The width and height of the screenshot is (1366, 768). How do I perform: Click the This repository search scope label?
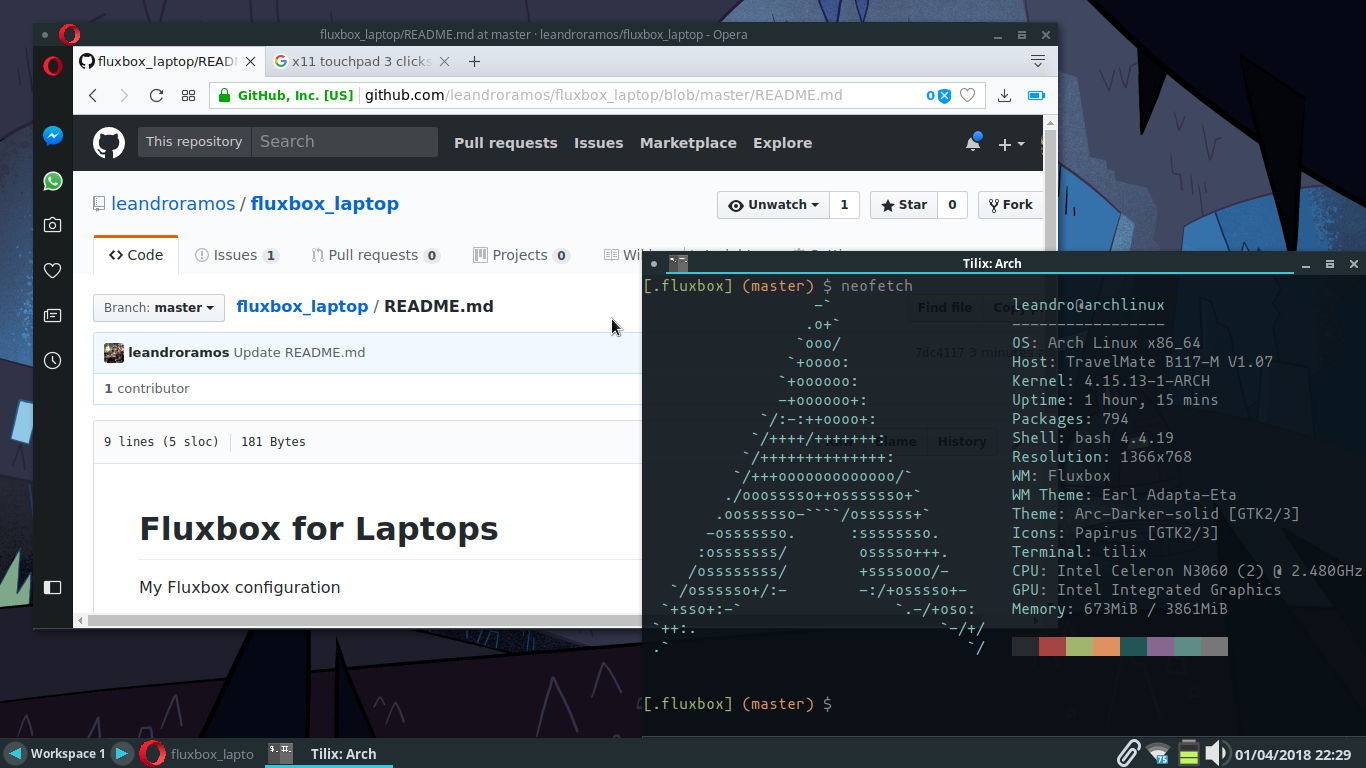coord(194,142)
